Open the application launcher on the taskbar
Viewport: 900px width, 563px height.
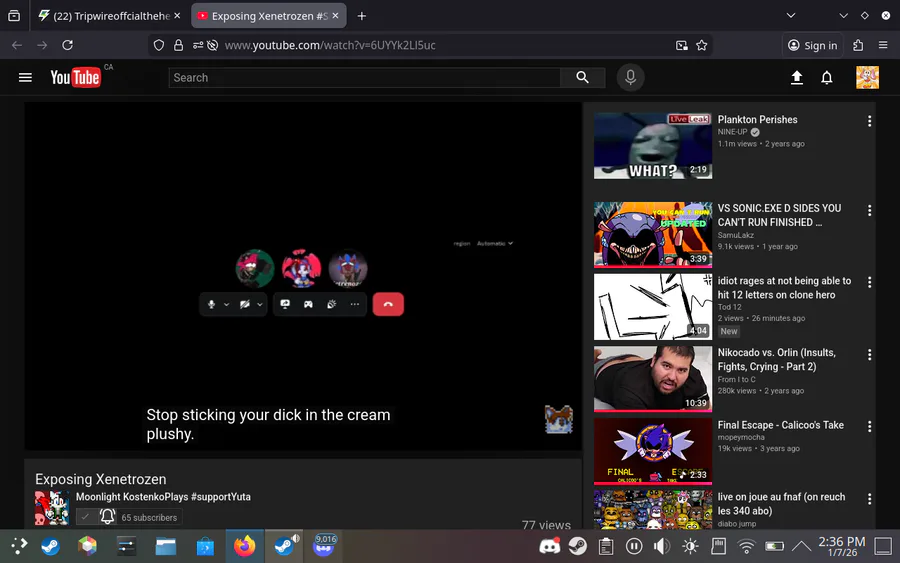(18, 546)
